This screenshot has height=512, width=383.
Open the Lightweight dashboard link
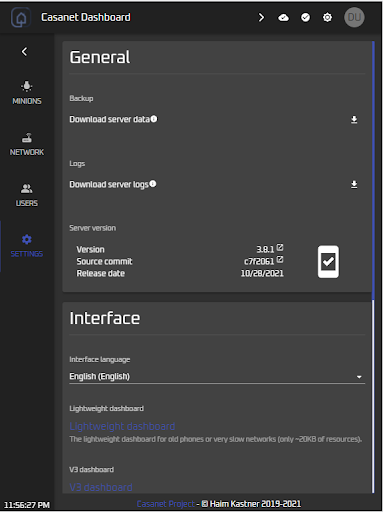pos(122,426)
